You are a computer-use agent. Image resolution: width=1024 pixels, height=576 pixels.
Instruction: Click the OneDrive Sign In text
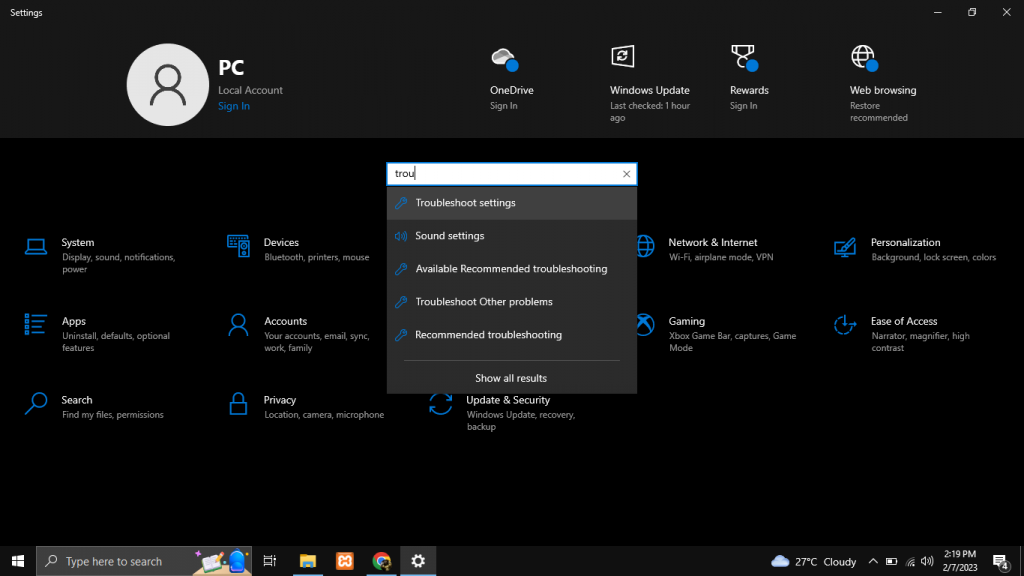pos(504,106)
